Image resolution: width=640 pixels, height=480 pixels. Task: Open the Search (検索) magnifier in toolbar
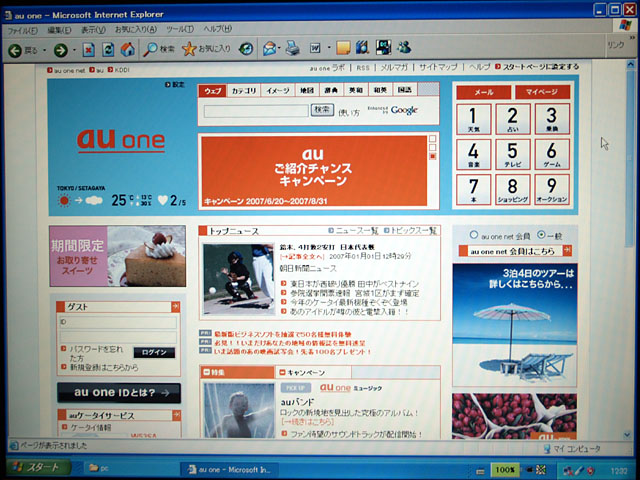coord(158,49)
